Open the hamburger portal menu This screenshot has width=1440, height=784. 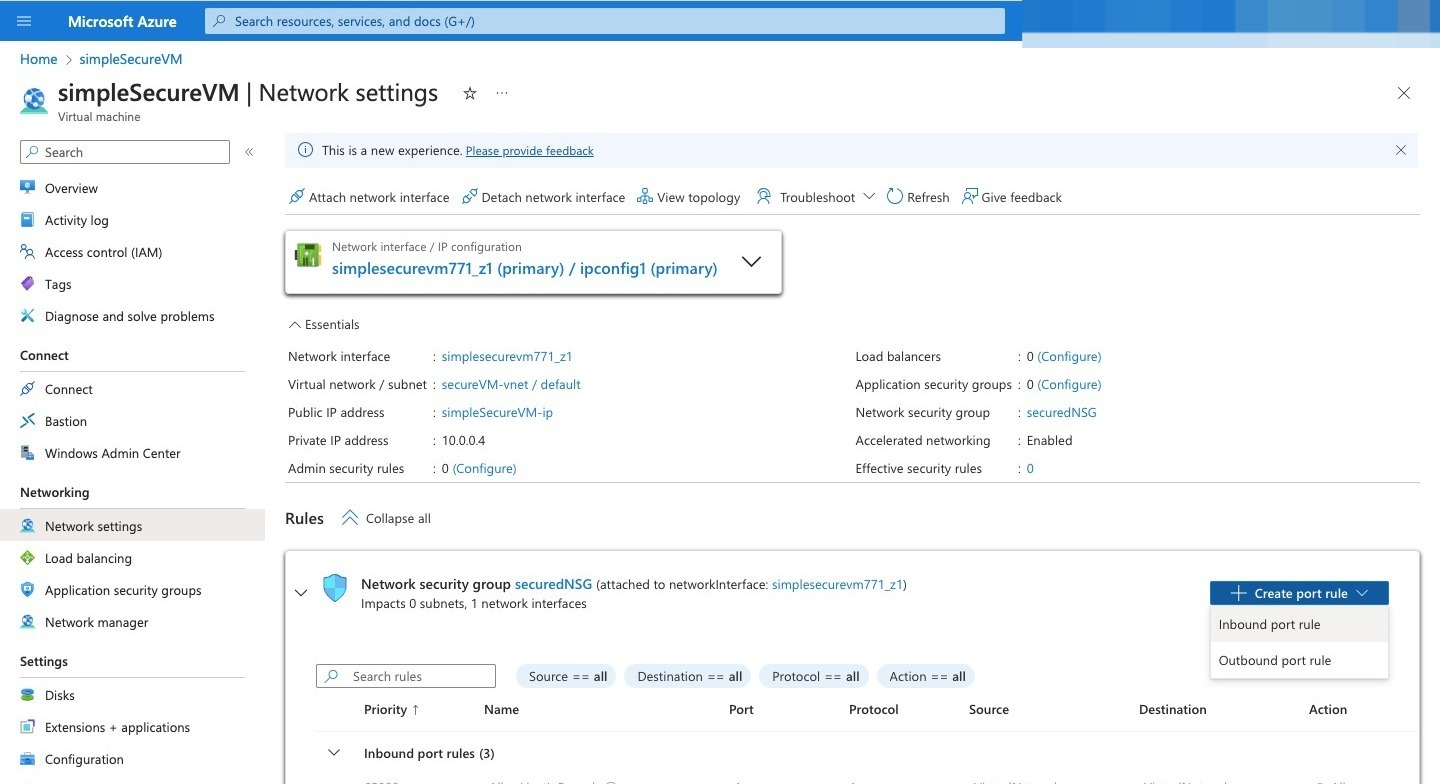tap(24, 21)
